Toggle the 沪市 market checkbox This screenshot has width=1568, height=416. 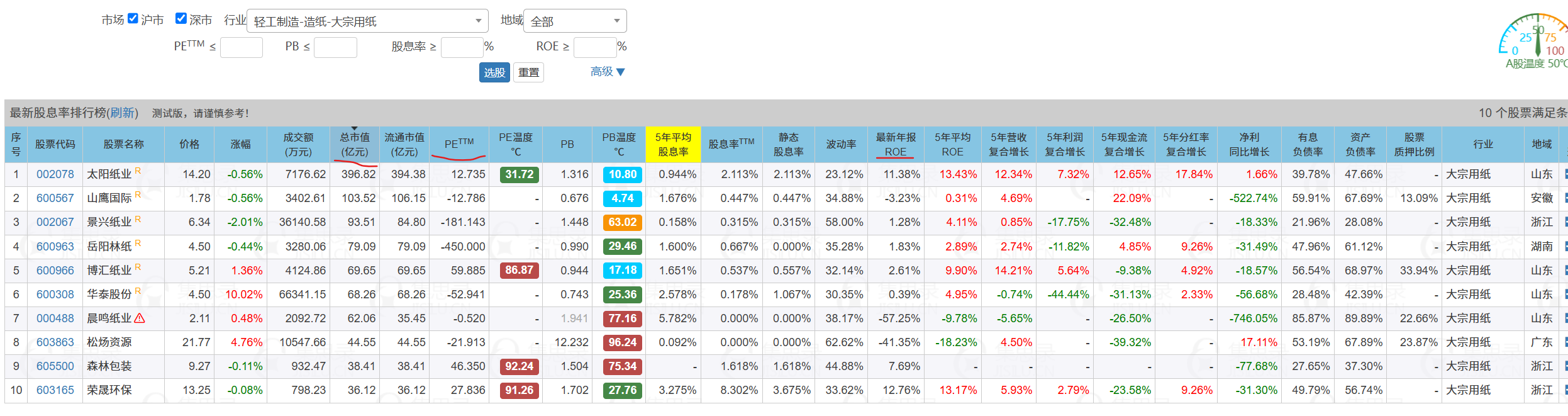[x=133, y=19]
